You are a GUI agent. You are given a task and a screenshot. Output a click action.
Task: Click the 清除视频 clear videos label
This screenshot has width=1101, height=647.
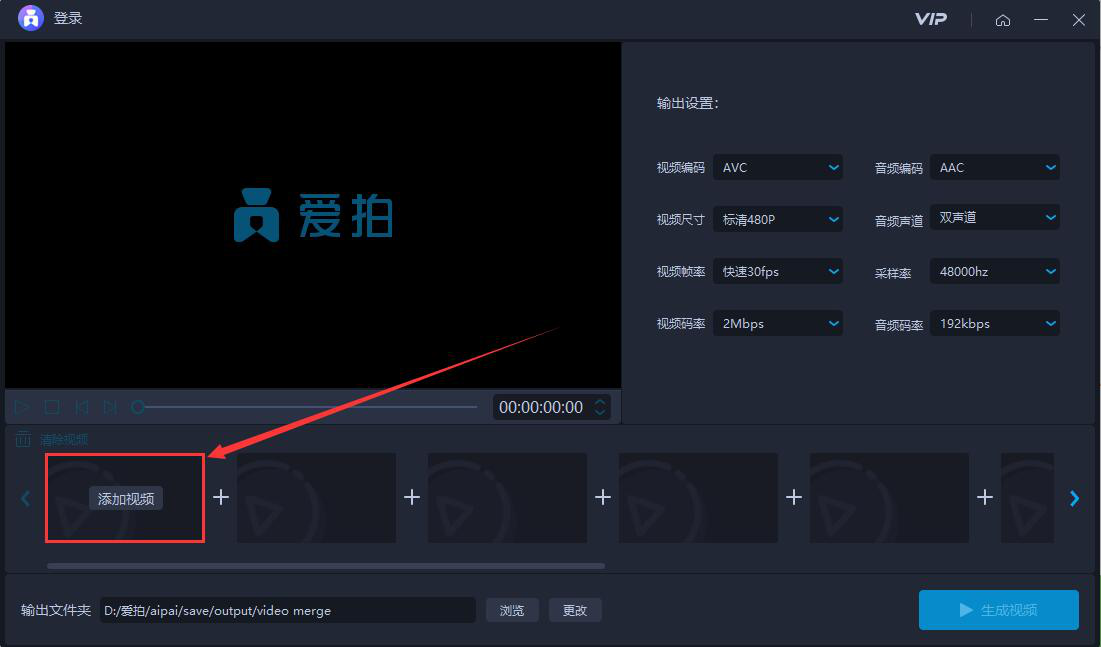click(64, 440)
